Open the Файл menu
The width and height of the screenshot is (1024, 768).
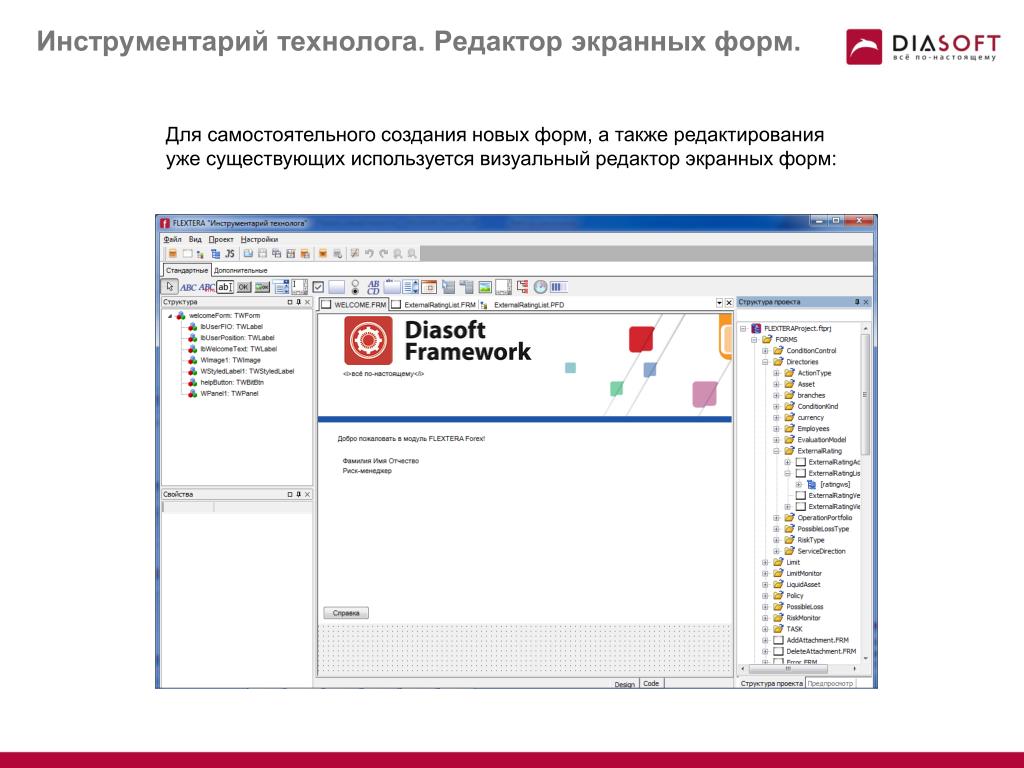(172, 240)
